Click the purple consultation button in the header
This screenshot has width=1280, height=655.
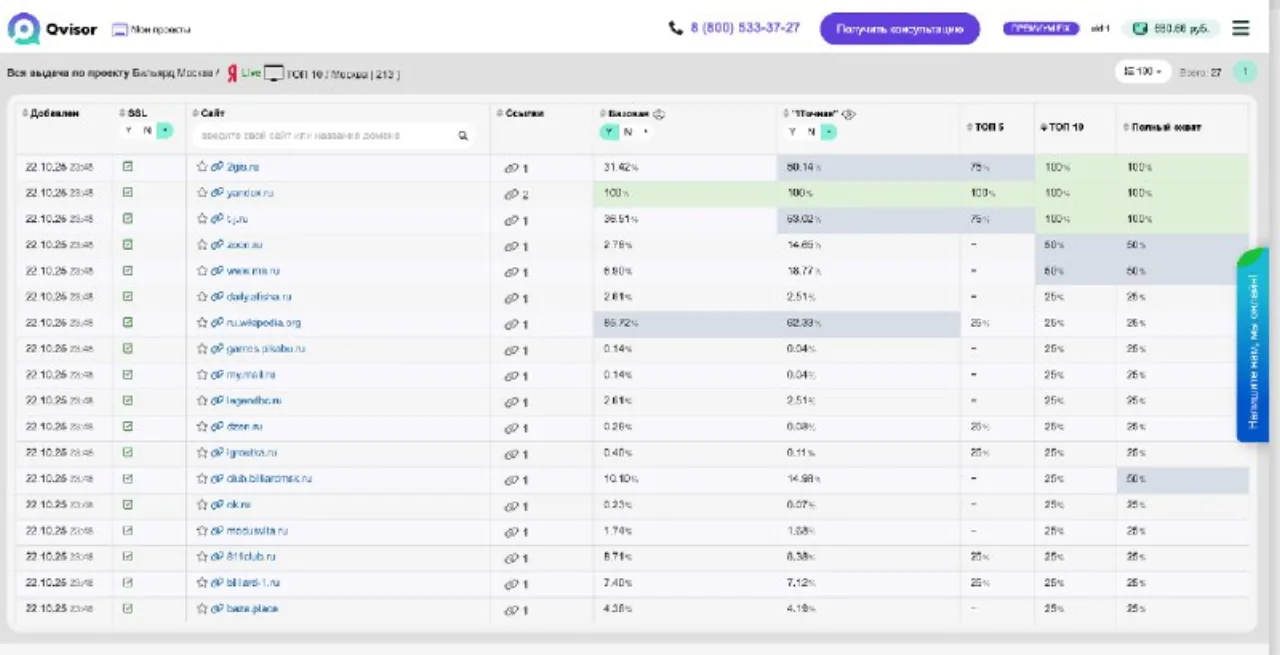[900, 29]
